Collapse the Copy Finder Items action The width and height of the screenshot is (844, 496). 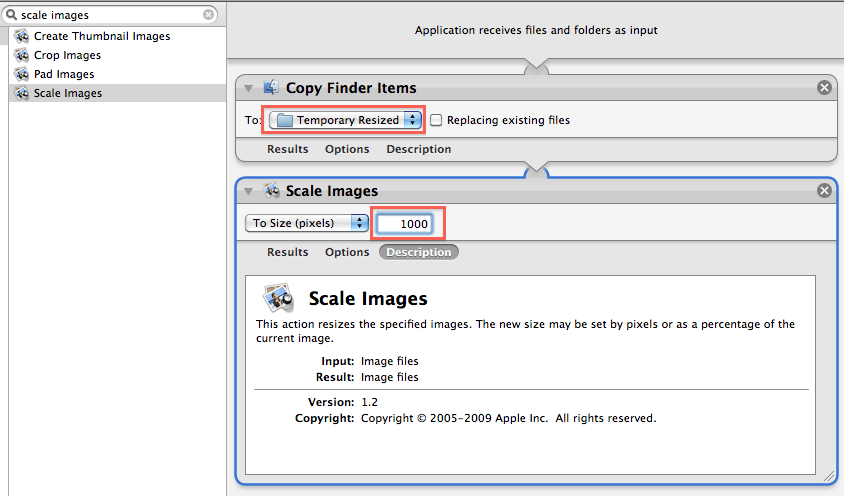249,88
